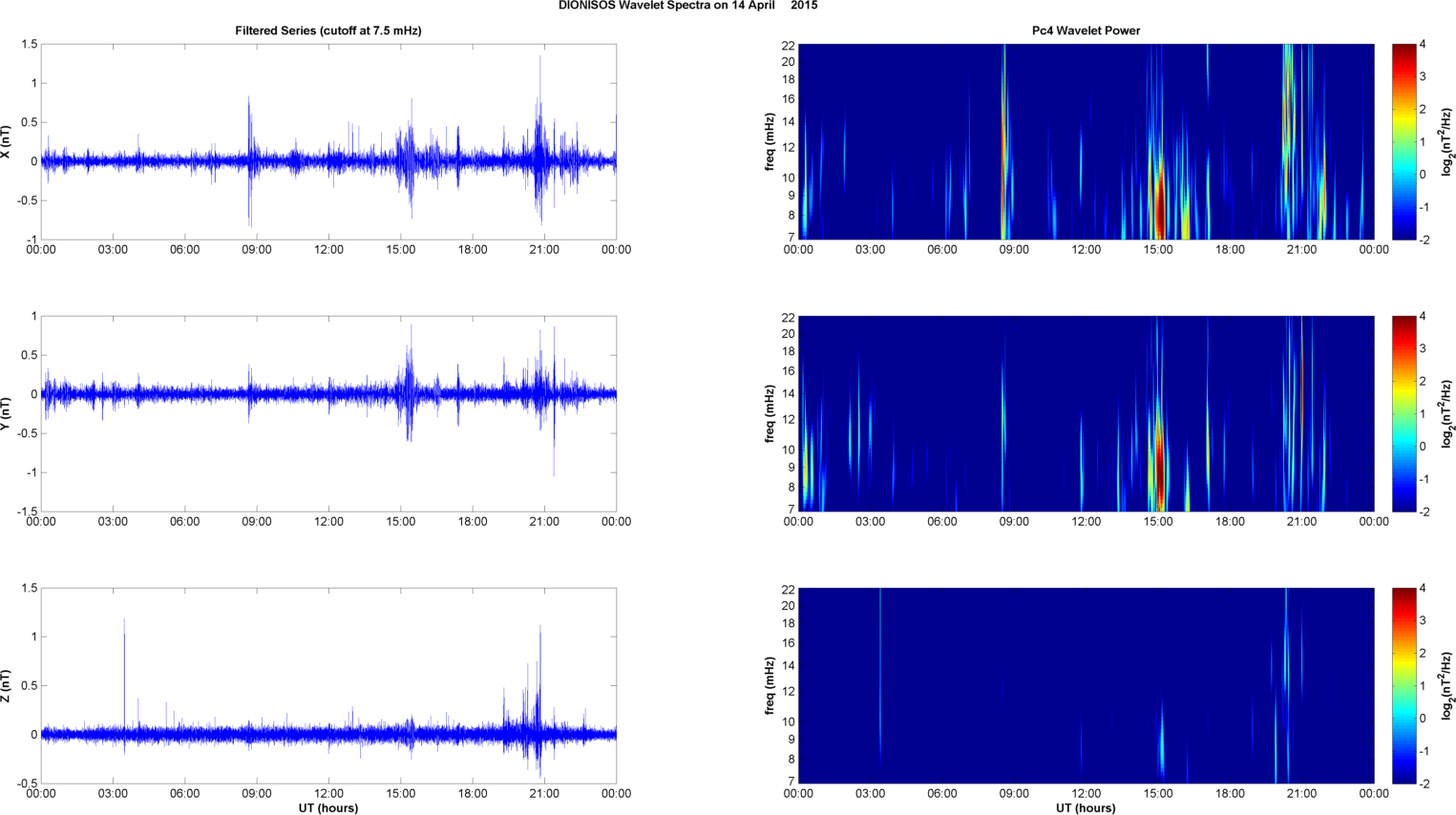Screen dimensions: 1456x815
Task: Click the Z (nT) axis label
Action: point(6,685)
